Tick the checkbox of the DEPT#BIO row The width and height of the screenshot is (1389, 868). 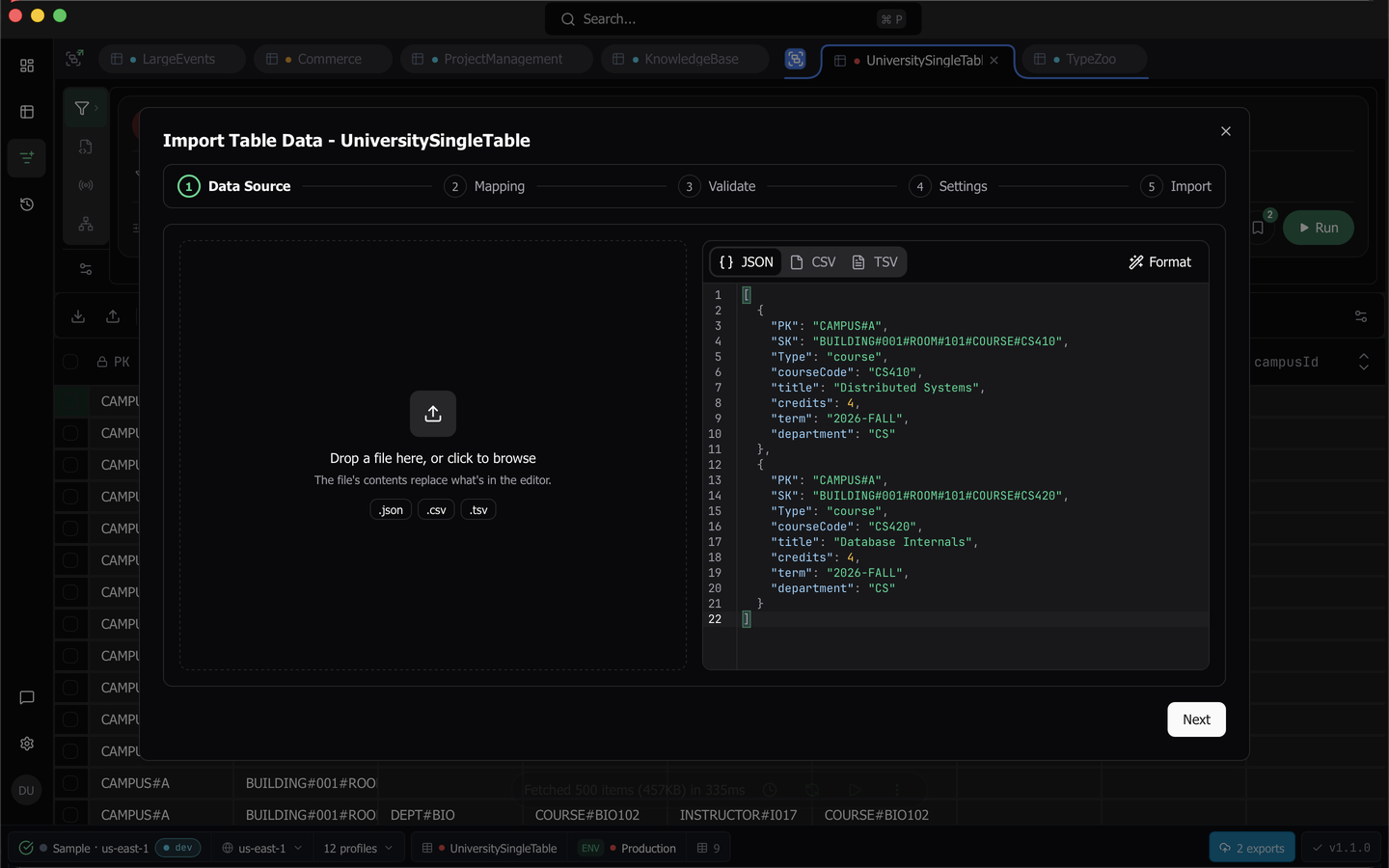pyautogui.click(x=70, y=815)
